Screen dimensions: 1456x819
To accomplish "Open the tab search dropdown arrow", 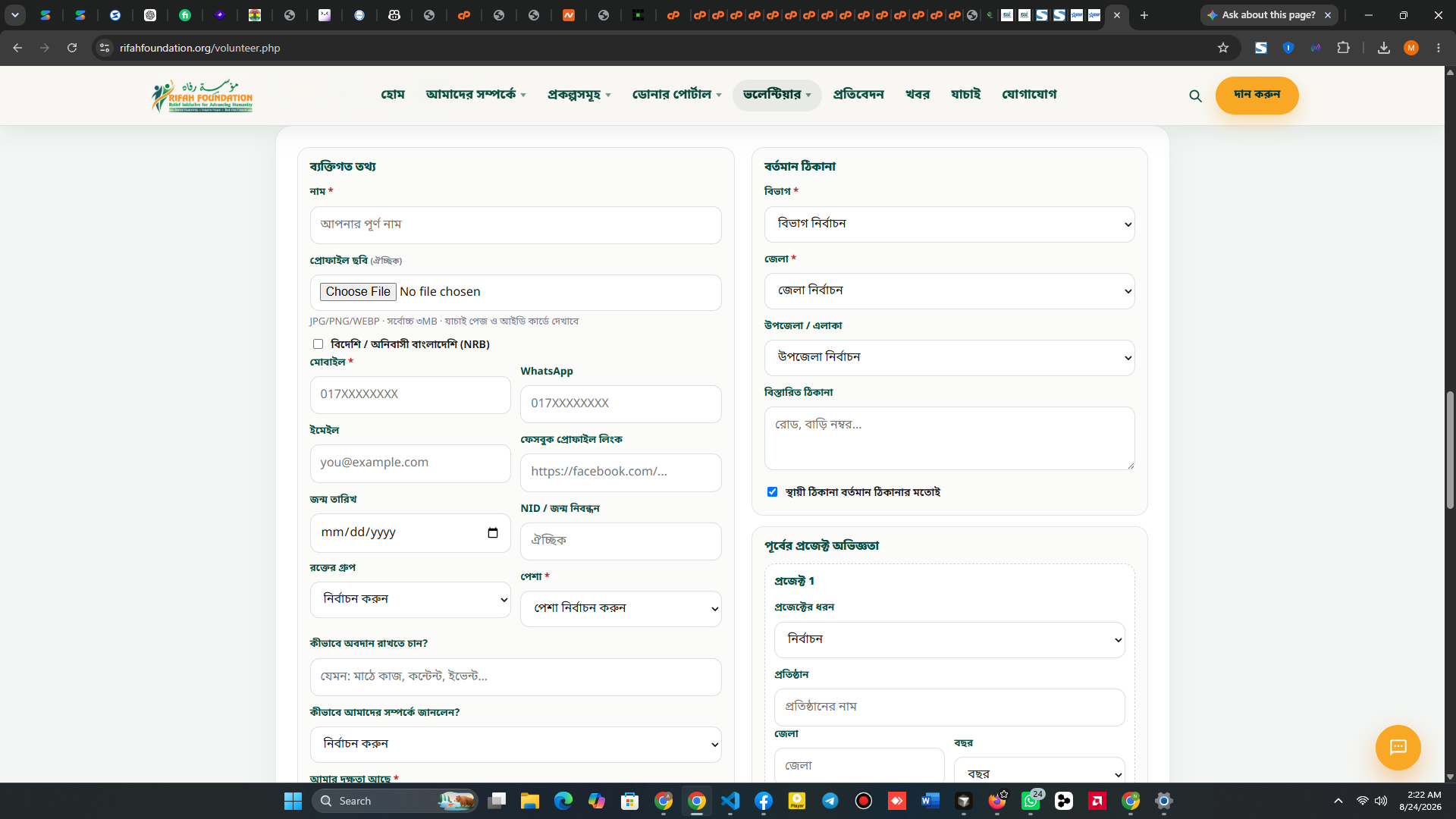I will pyautogui.click(x=15, y=15).
